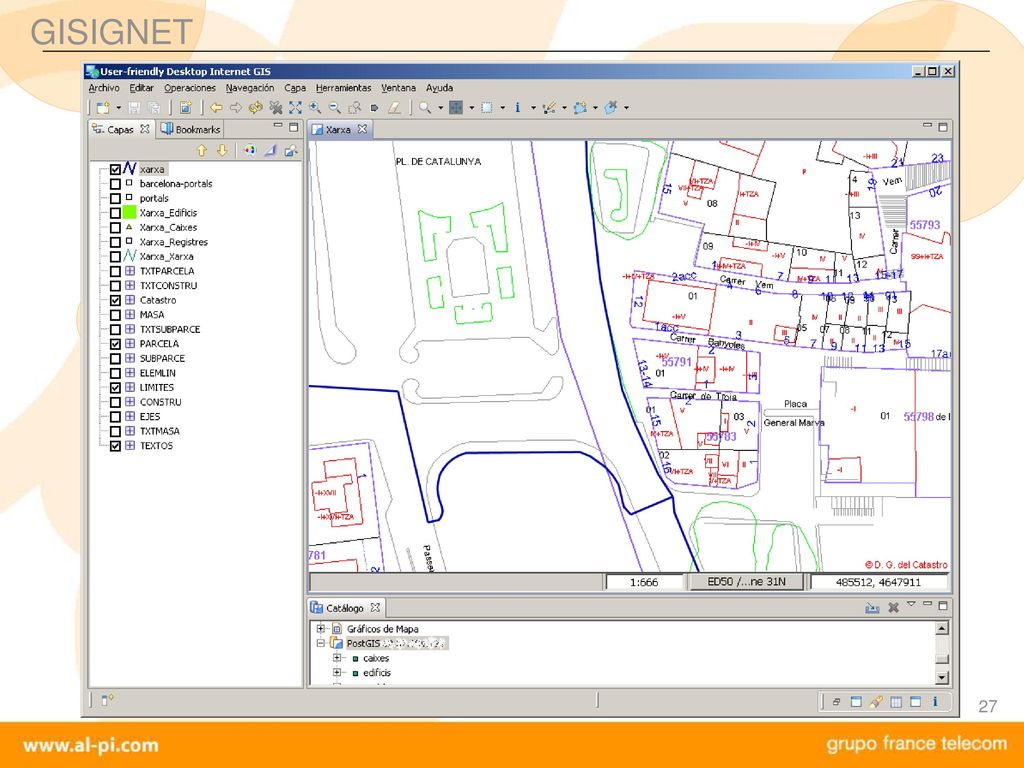Expand the caixes catalog entry
The image size is (1024, 768).
point(337,658)
